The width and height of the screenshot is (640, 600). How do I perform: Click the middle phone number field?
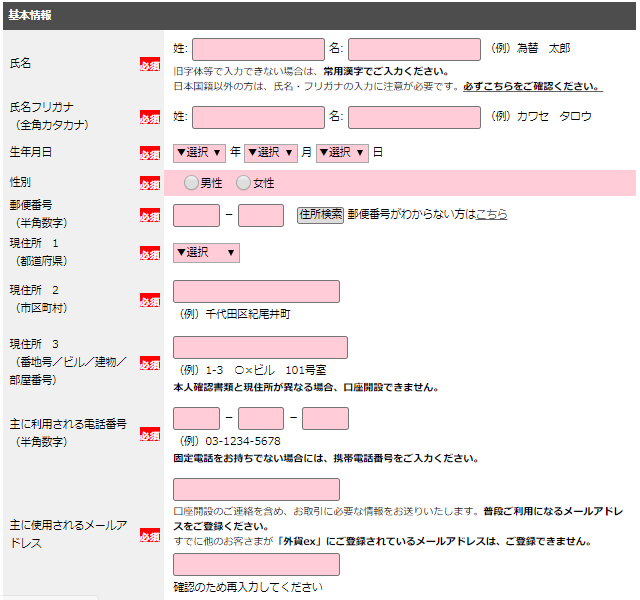coord(261,418)
